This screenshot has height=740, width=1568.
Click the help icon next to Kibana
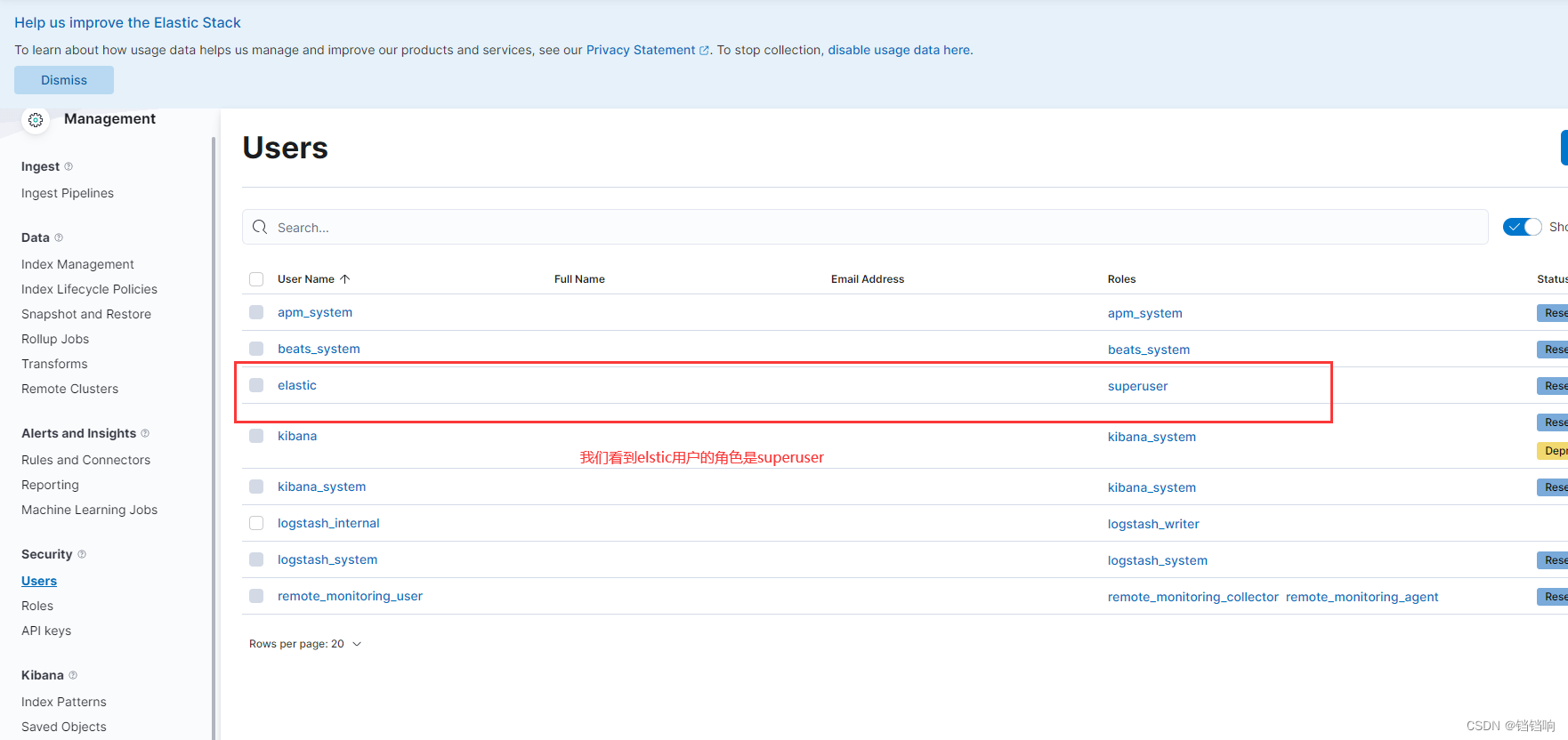[73, 675]
